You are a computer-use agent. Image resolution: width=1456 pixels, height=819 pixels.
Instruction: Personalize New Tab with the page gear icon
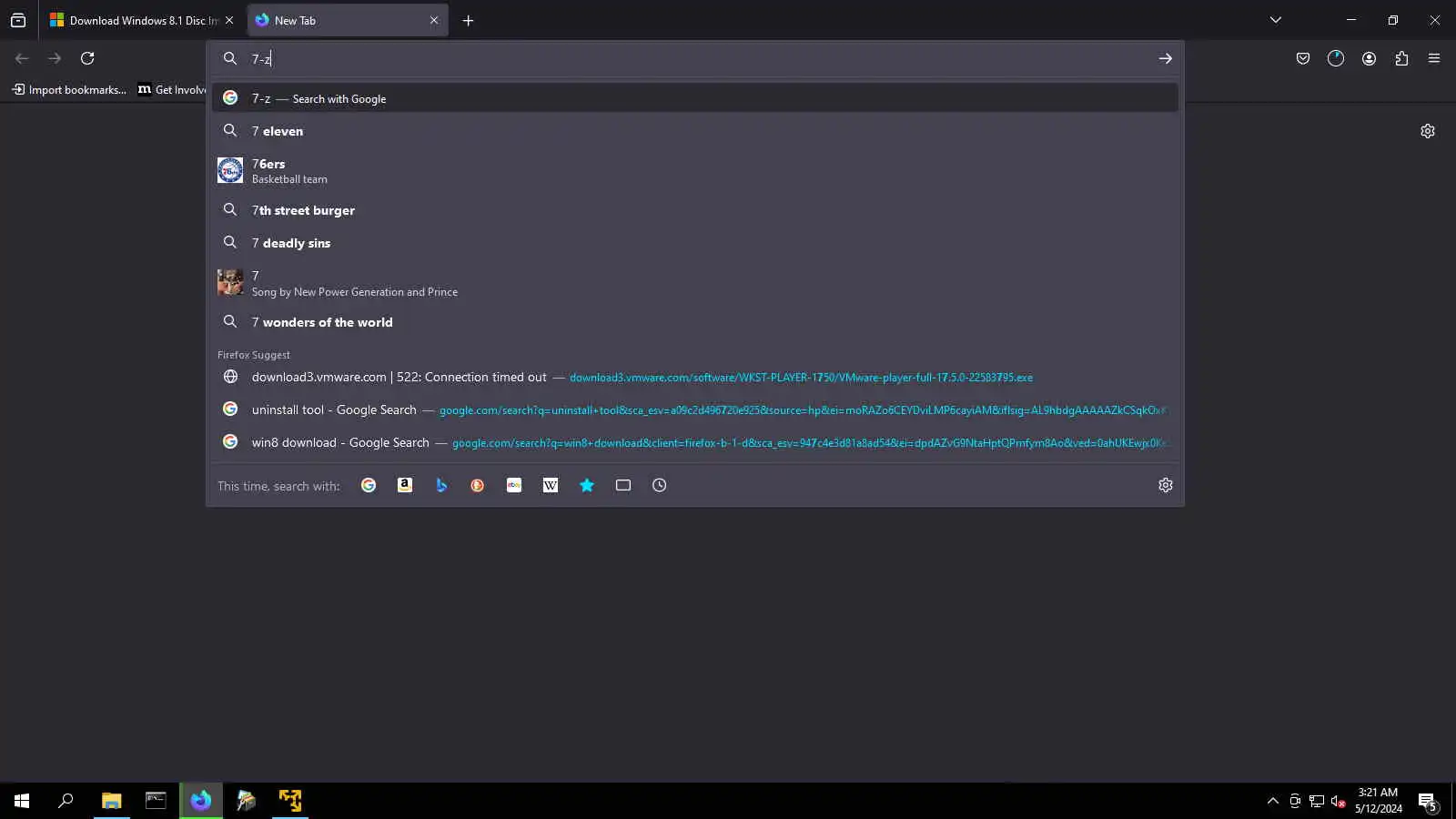click(1428, 131)
